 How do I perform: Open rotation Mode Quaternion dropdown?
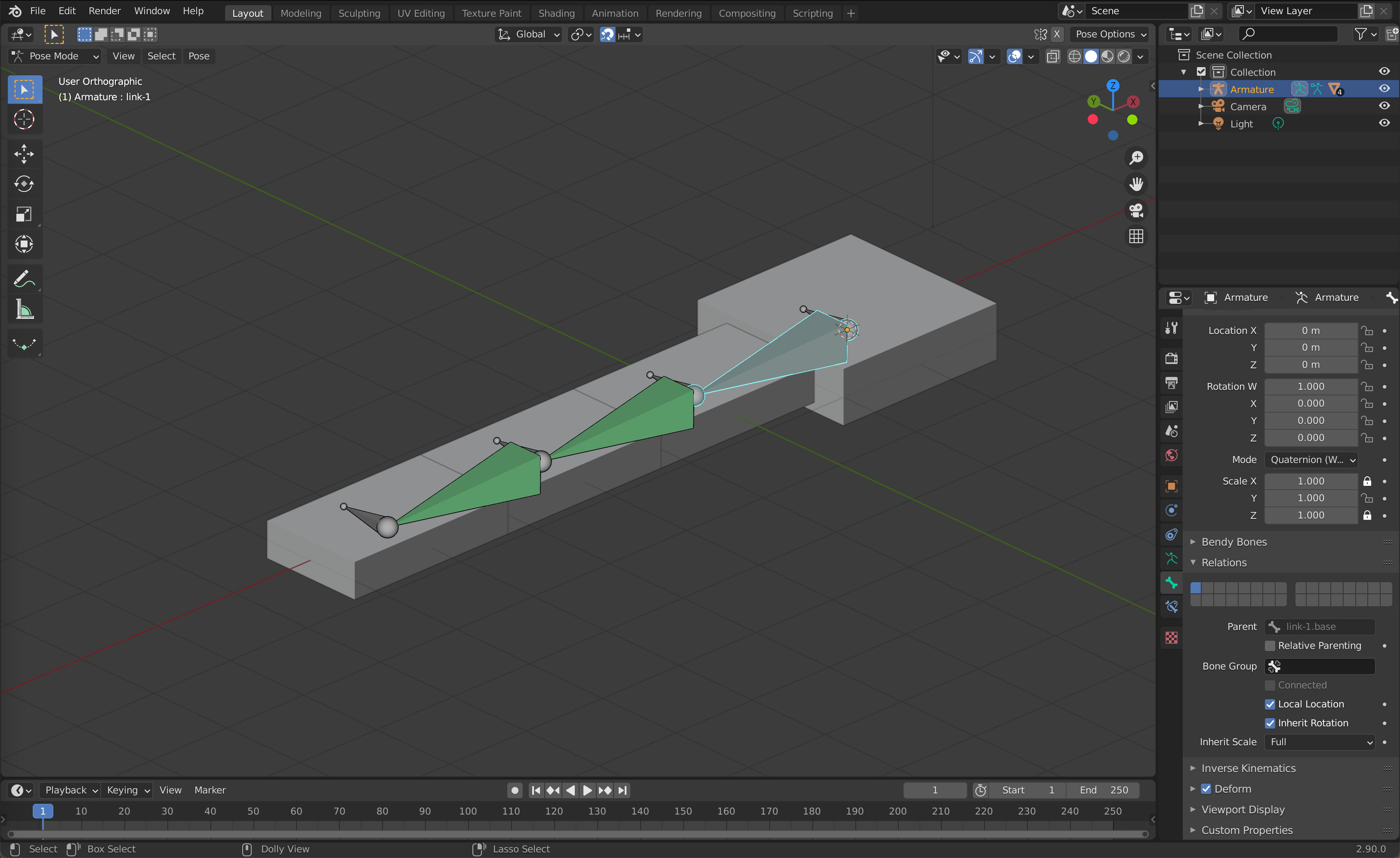(x=1311, y=460)
